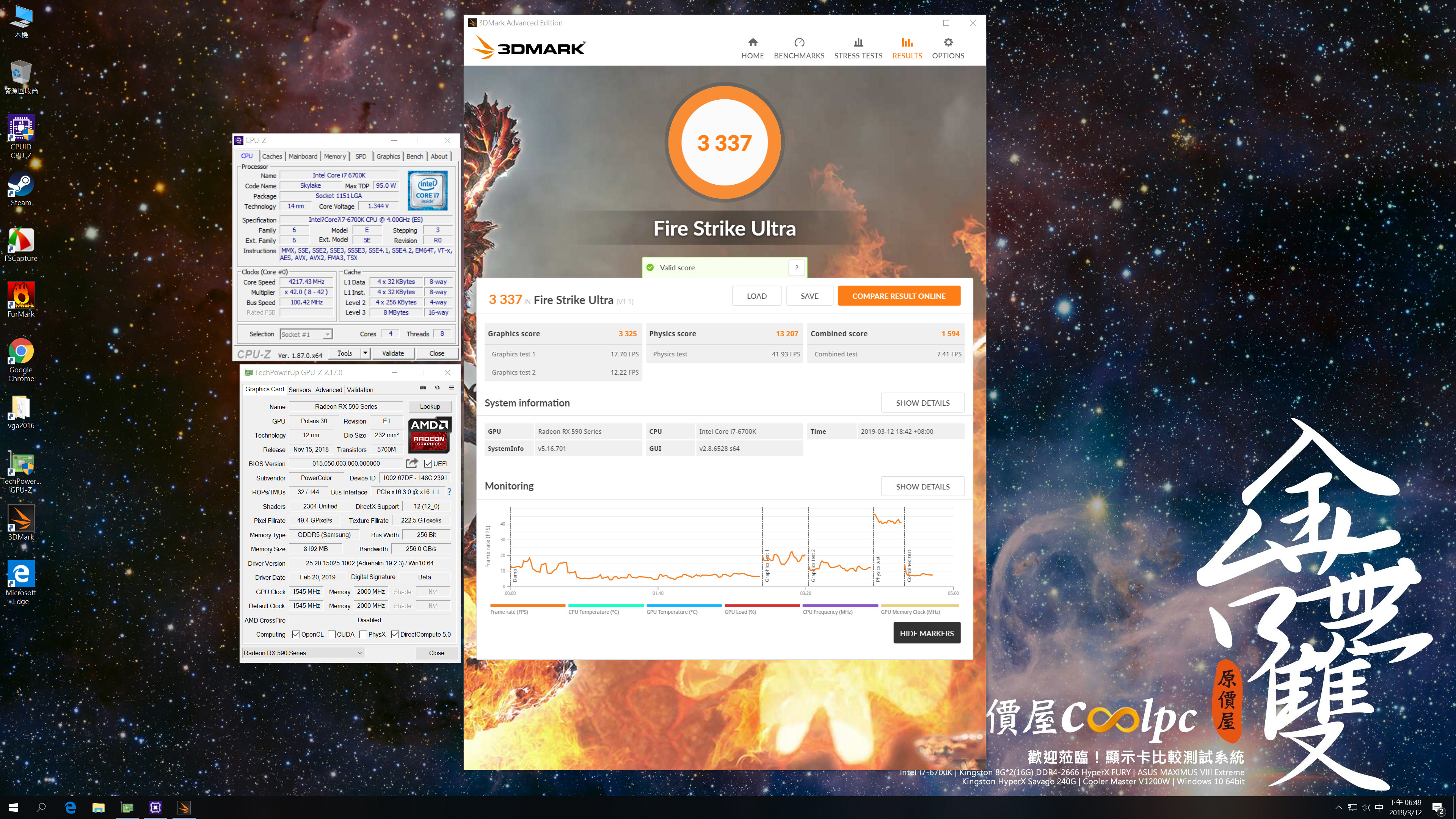Click COMPARE RESULT ONLINE button
This screenshot has height=819, width=1456.
pyautogui.click(x=899, y=296)
